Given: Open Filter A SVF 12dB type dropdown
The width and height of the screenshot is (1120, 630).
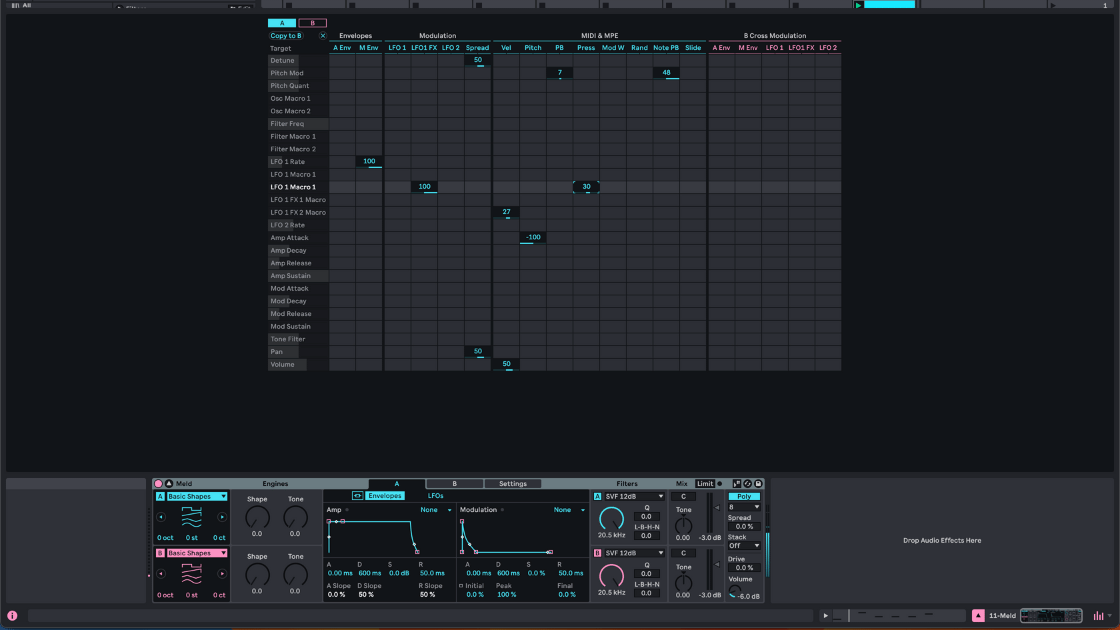Looking at the screenshot, I should coord(635,497).
